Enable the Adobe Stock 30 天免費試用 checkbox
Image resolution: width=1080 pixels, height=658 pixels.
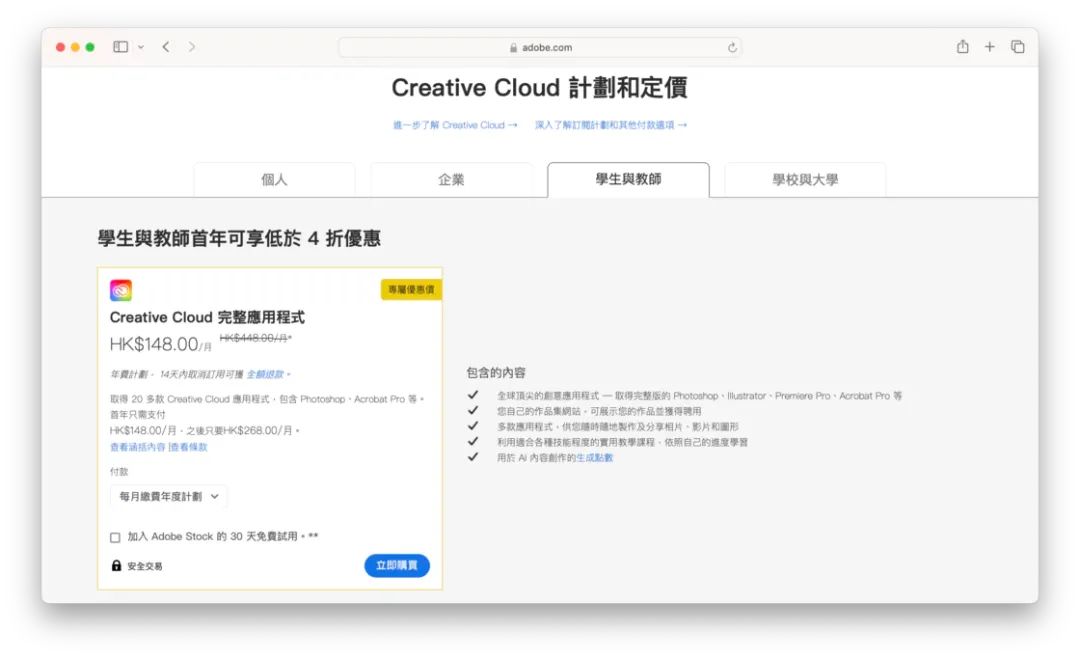[x=115, y=537]
